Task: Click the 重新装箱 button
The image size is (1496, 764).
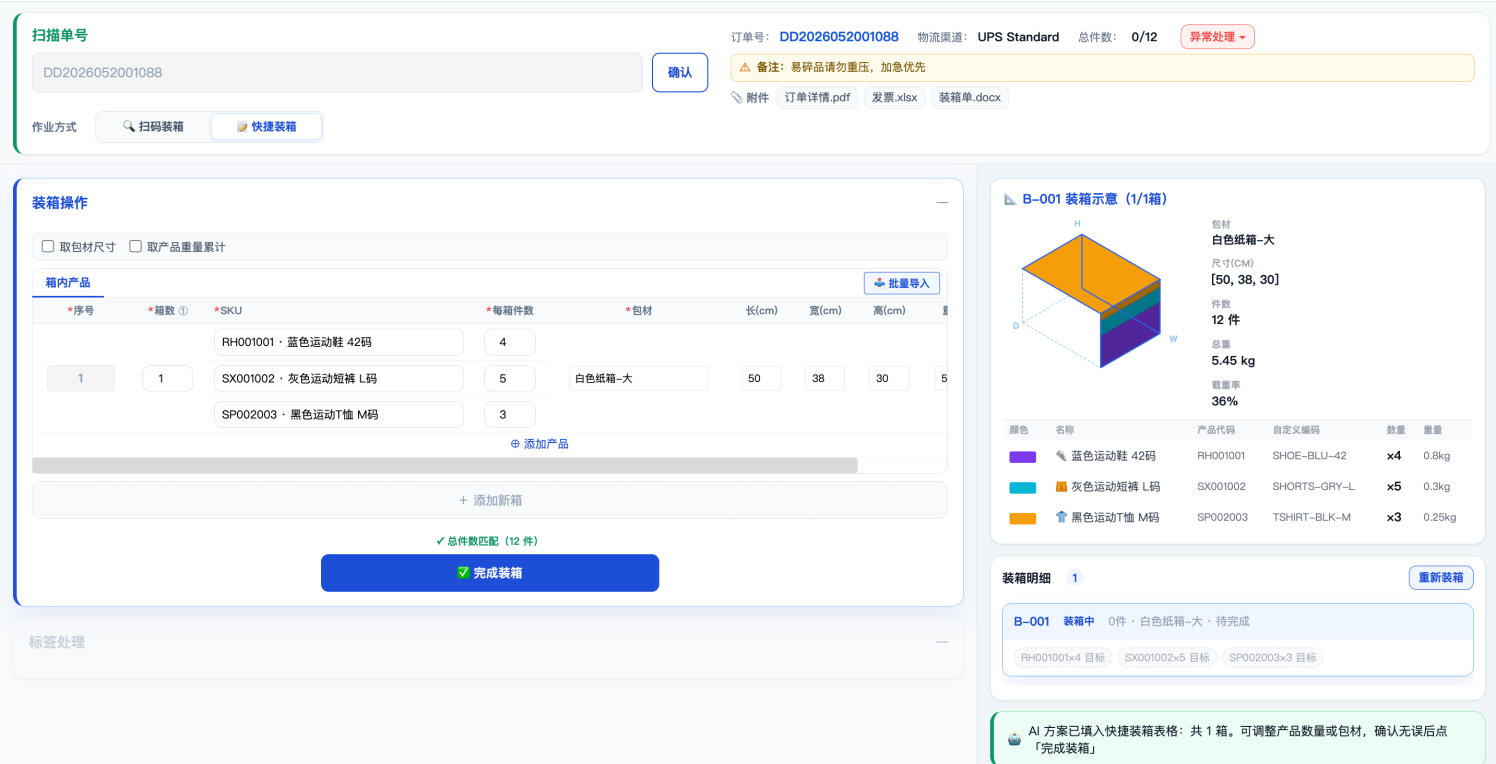Action: pyautogui.click(x=1441, y=578)
